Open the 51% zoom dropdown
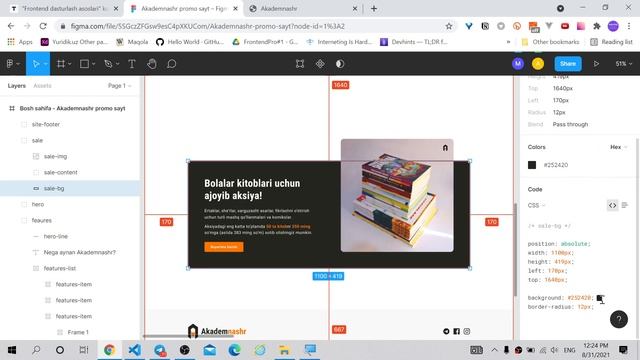640x360 pixels. pos(624,64)
